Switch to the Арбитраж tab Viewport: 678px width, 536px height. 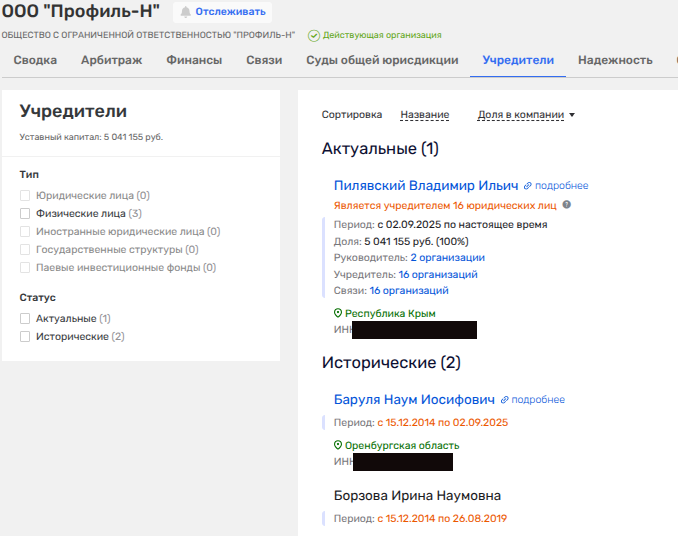[x=111, y=60]
